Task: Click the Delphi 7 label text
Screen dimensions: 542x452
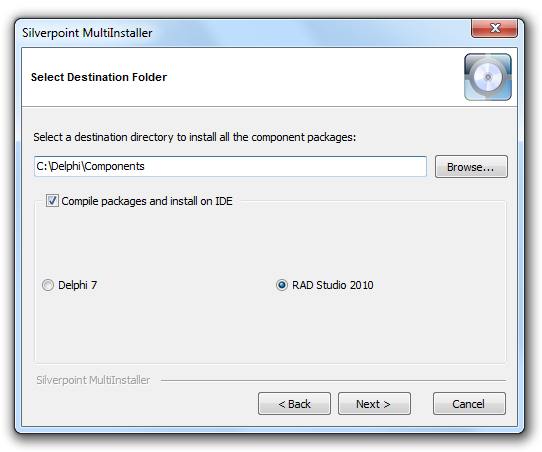Action: point(77,285)
